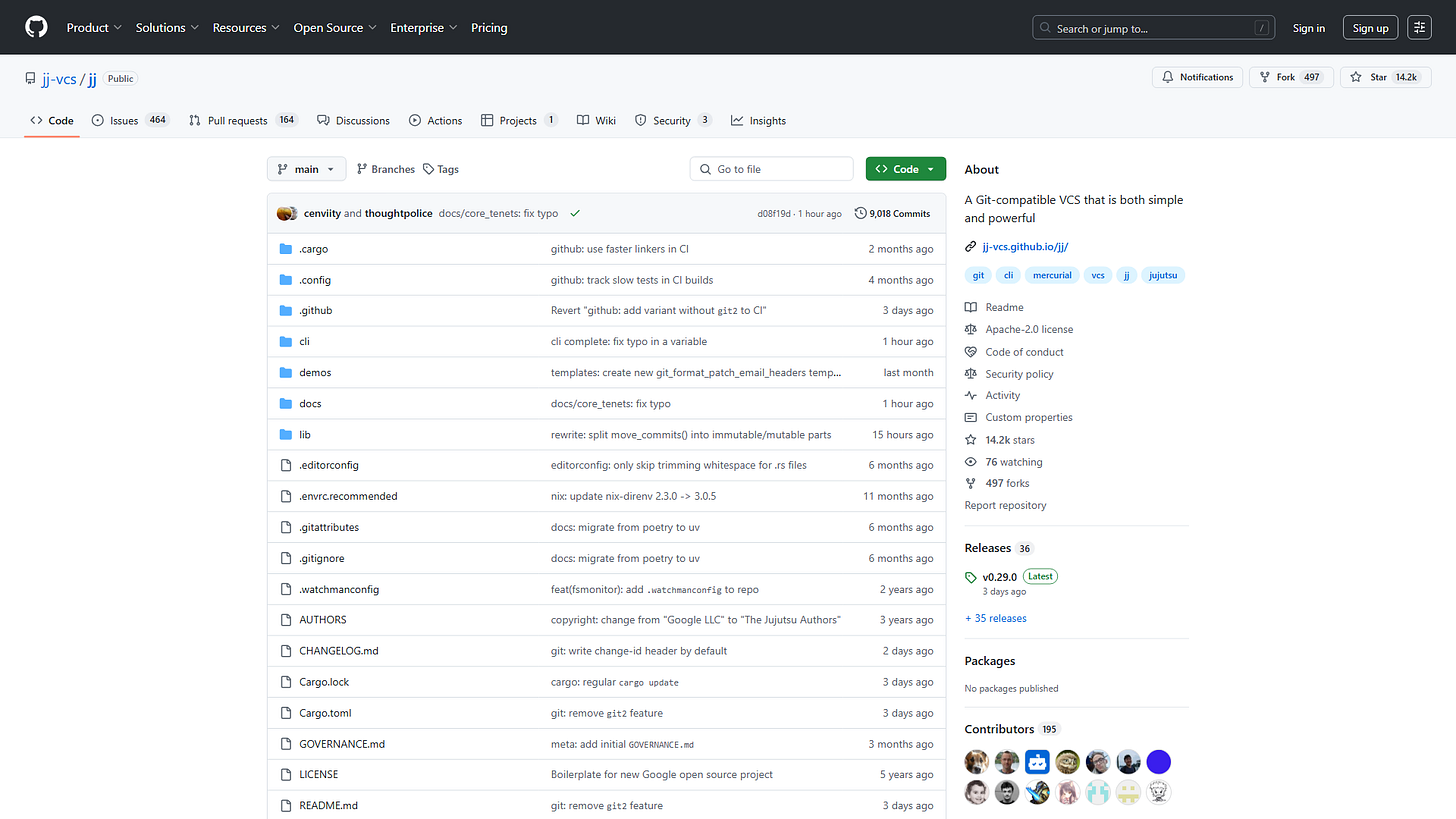
Task: Click the file icon next to LICENSE
Action: pos(286,775)
